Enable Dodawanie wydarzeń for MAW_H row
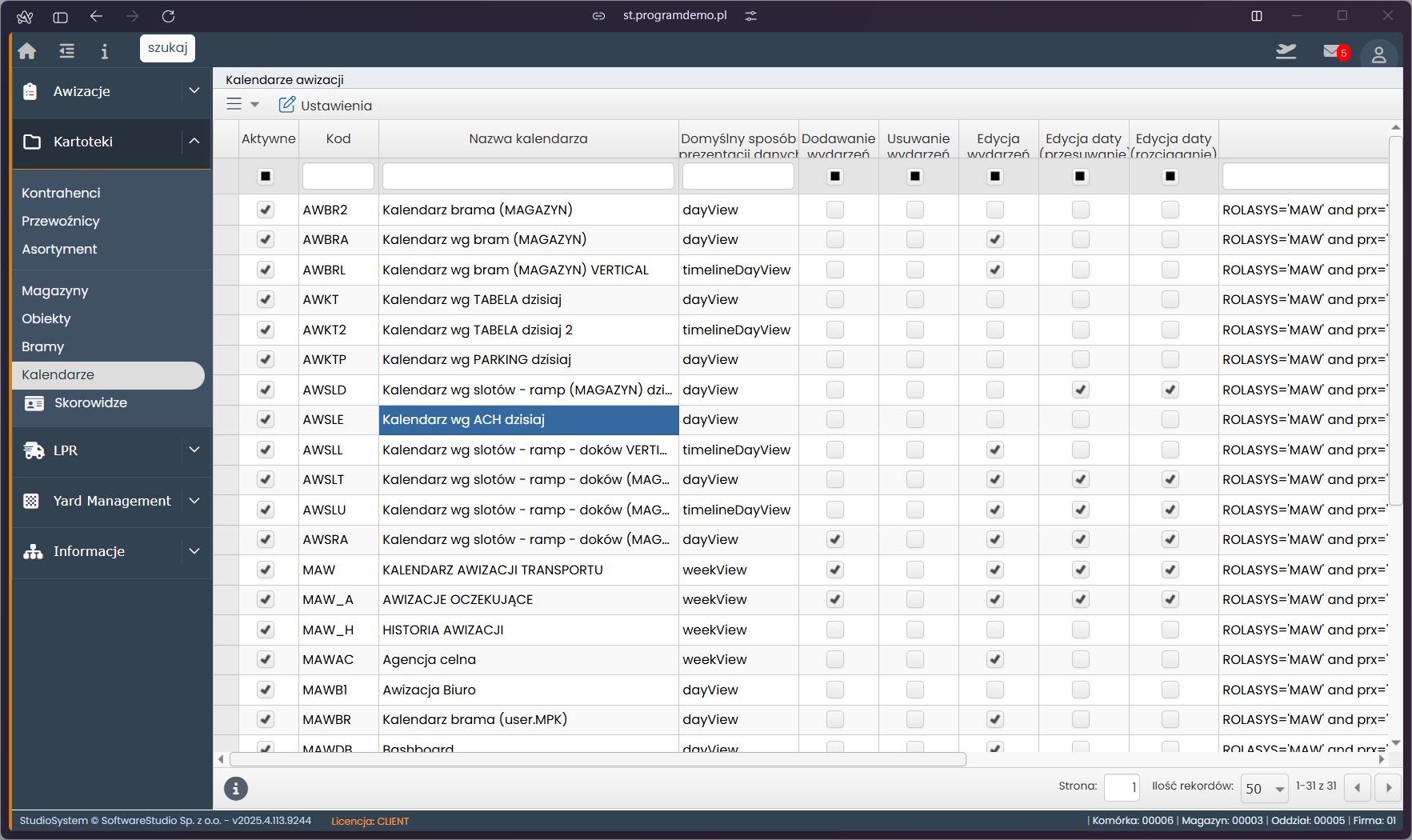 (x=835, y=630)
